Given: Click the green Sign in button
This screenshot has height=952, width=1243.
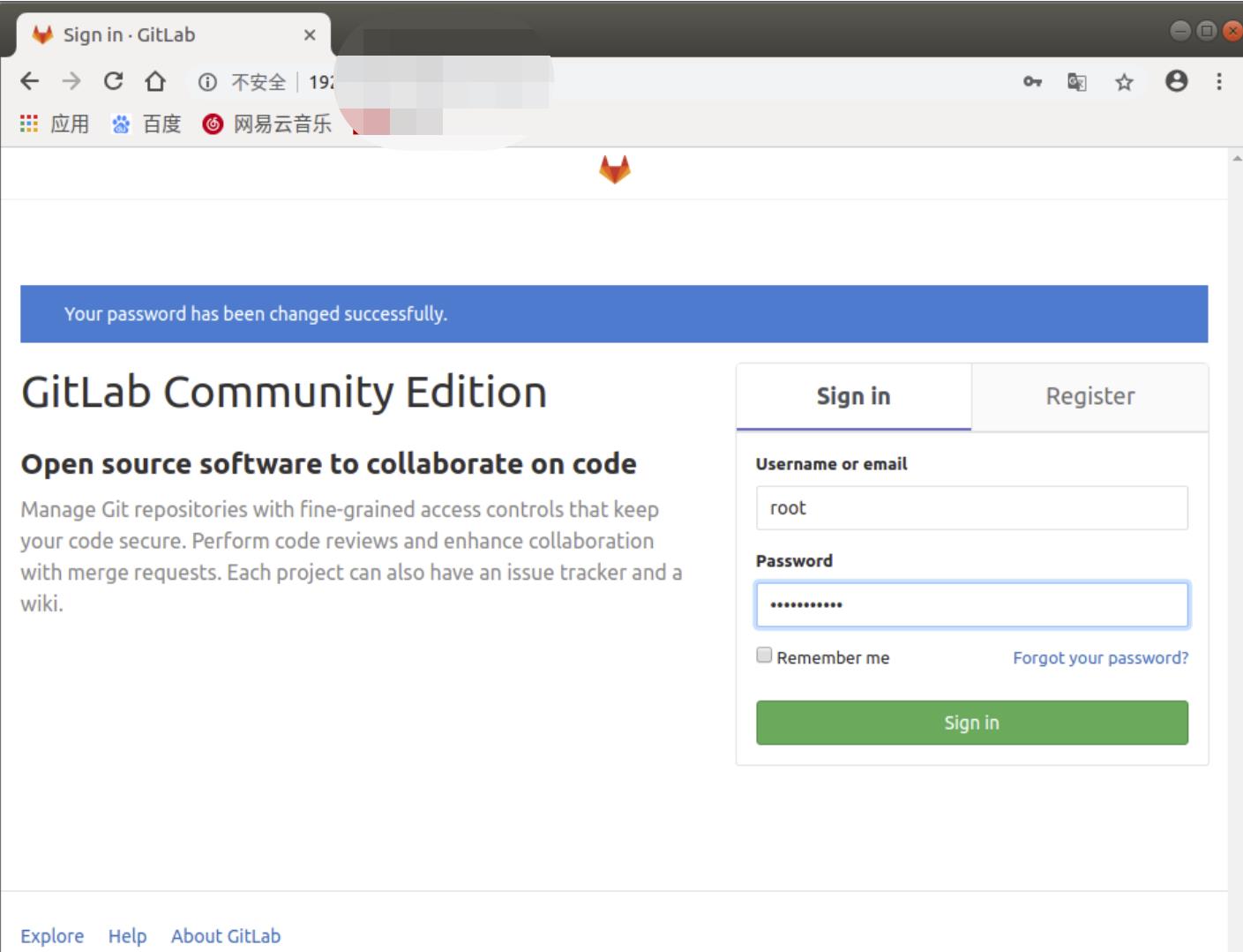Looking at the screenshot, I should (x=971, y=723).
